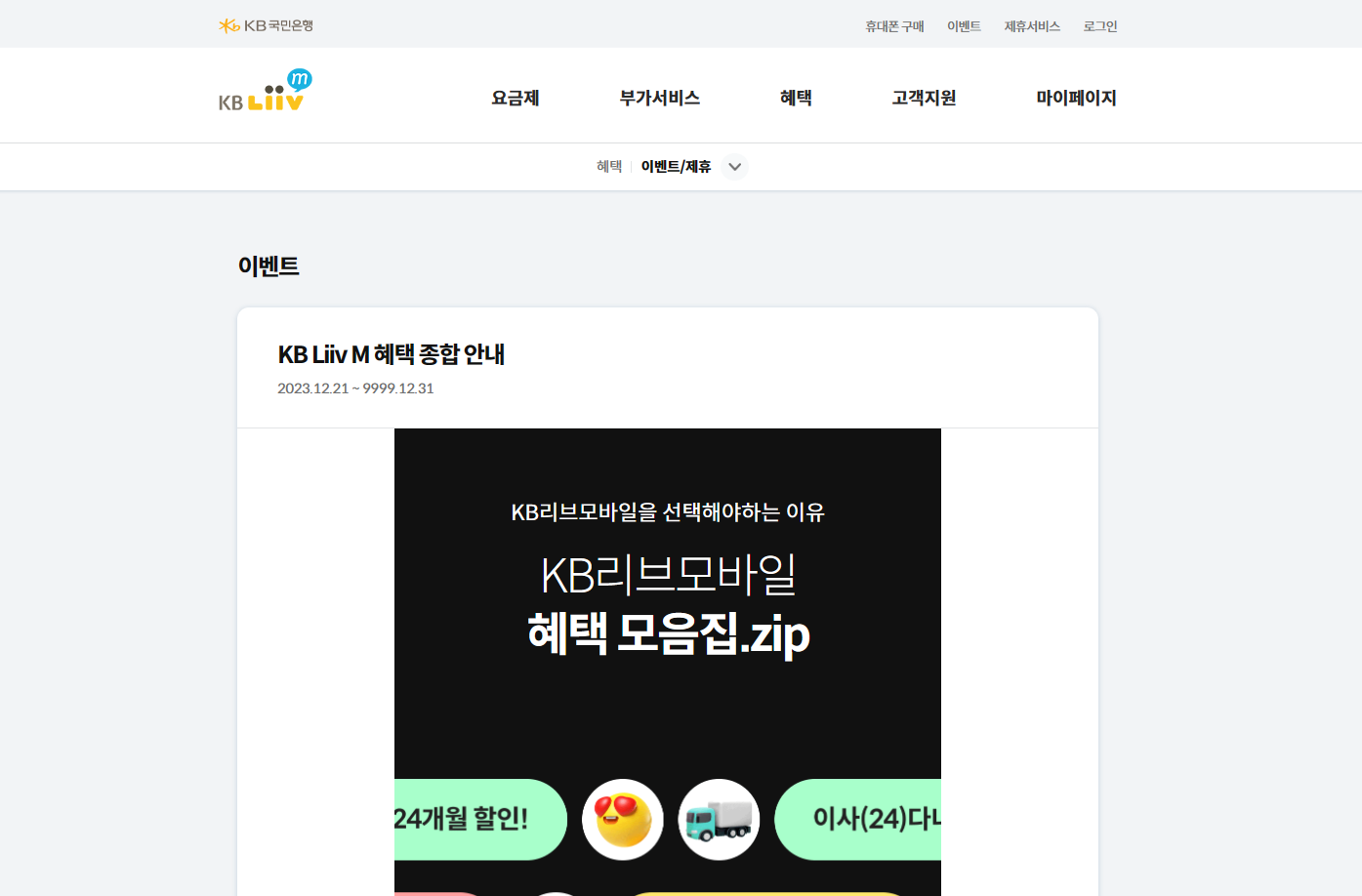Click the KB Liiv M logo
This screenshot has height=896, width=1362.
pos(262,95)
